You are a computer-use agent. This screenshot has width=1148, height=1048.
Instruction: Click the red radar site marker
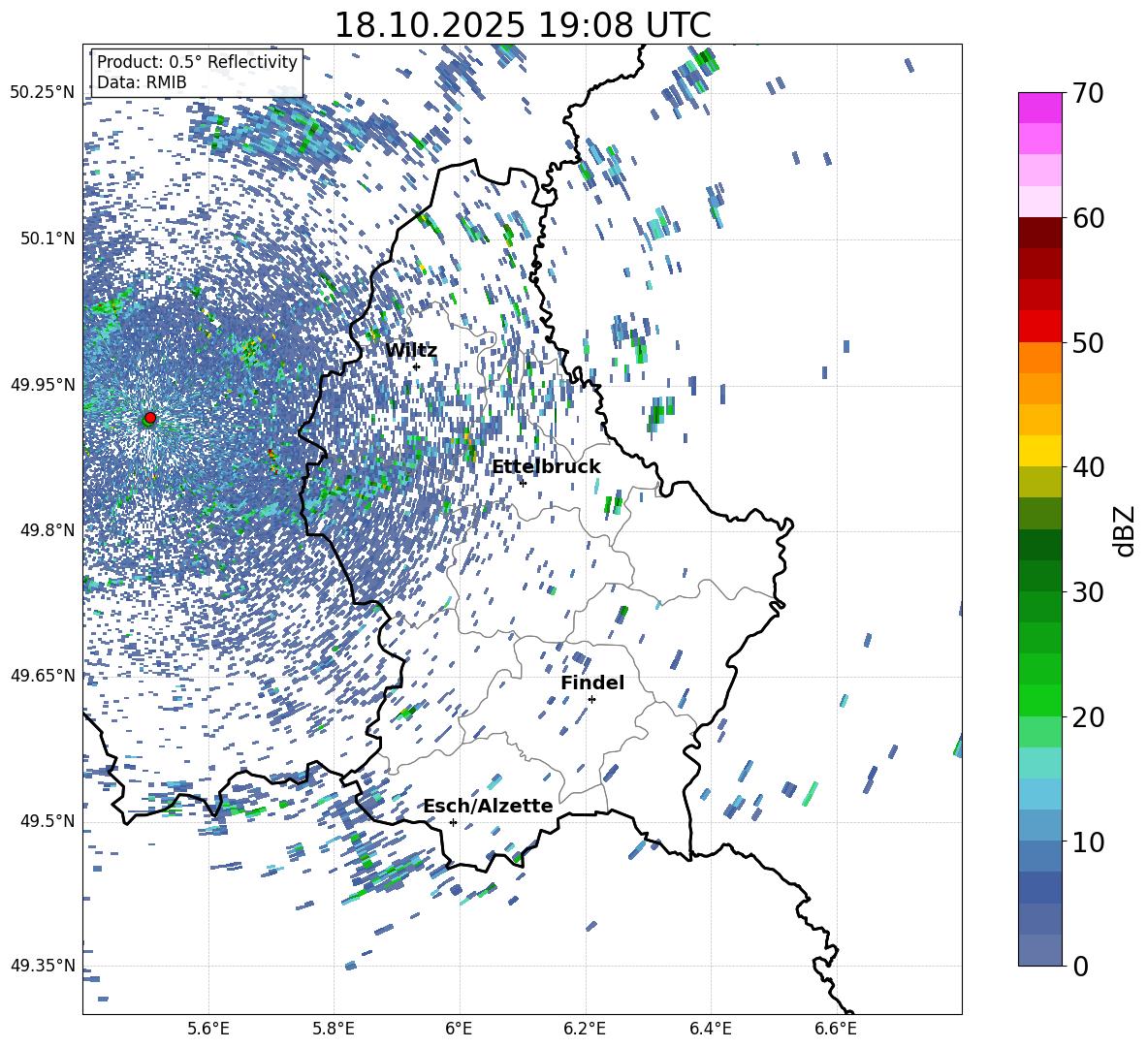pyautogui.click(x=150, y=418)
